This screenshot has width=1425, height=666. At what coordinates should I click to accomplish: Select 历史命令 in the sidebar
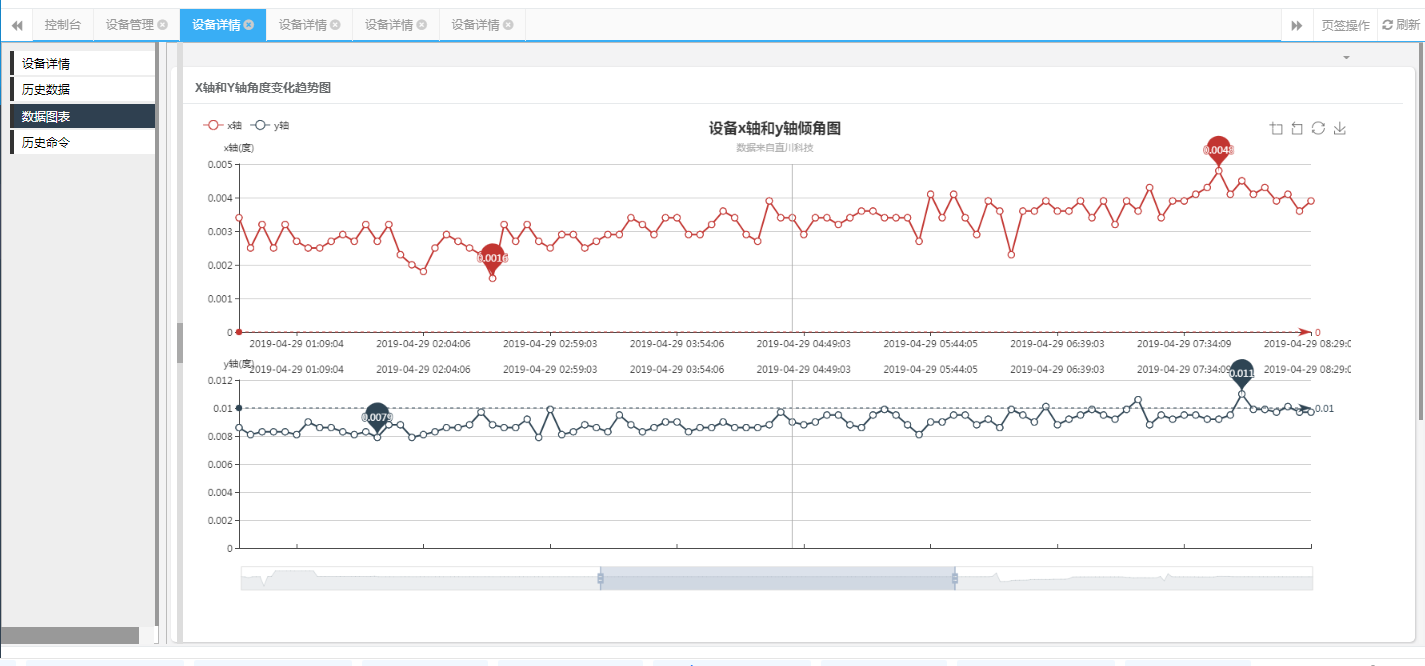pos(46,143)
